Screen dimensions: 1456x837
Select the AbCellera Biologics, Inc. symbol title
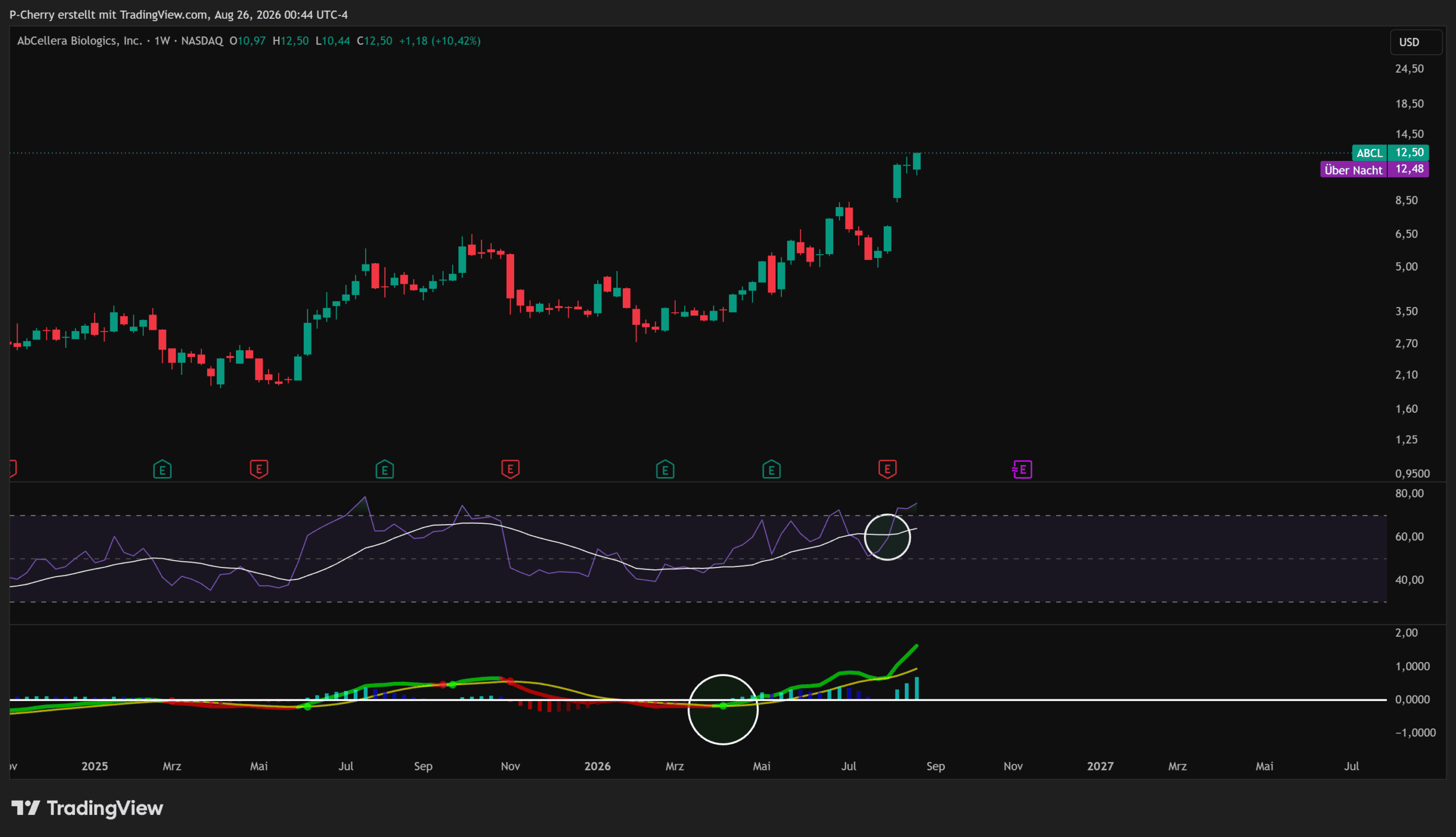tap(79, 41)
